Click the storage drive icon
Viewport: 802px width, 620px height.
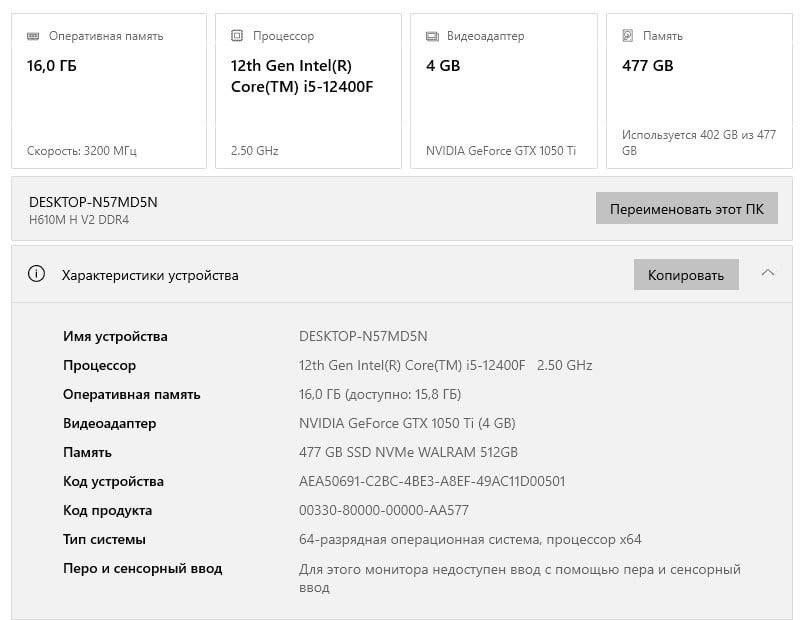pos(628,36)
